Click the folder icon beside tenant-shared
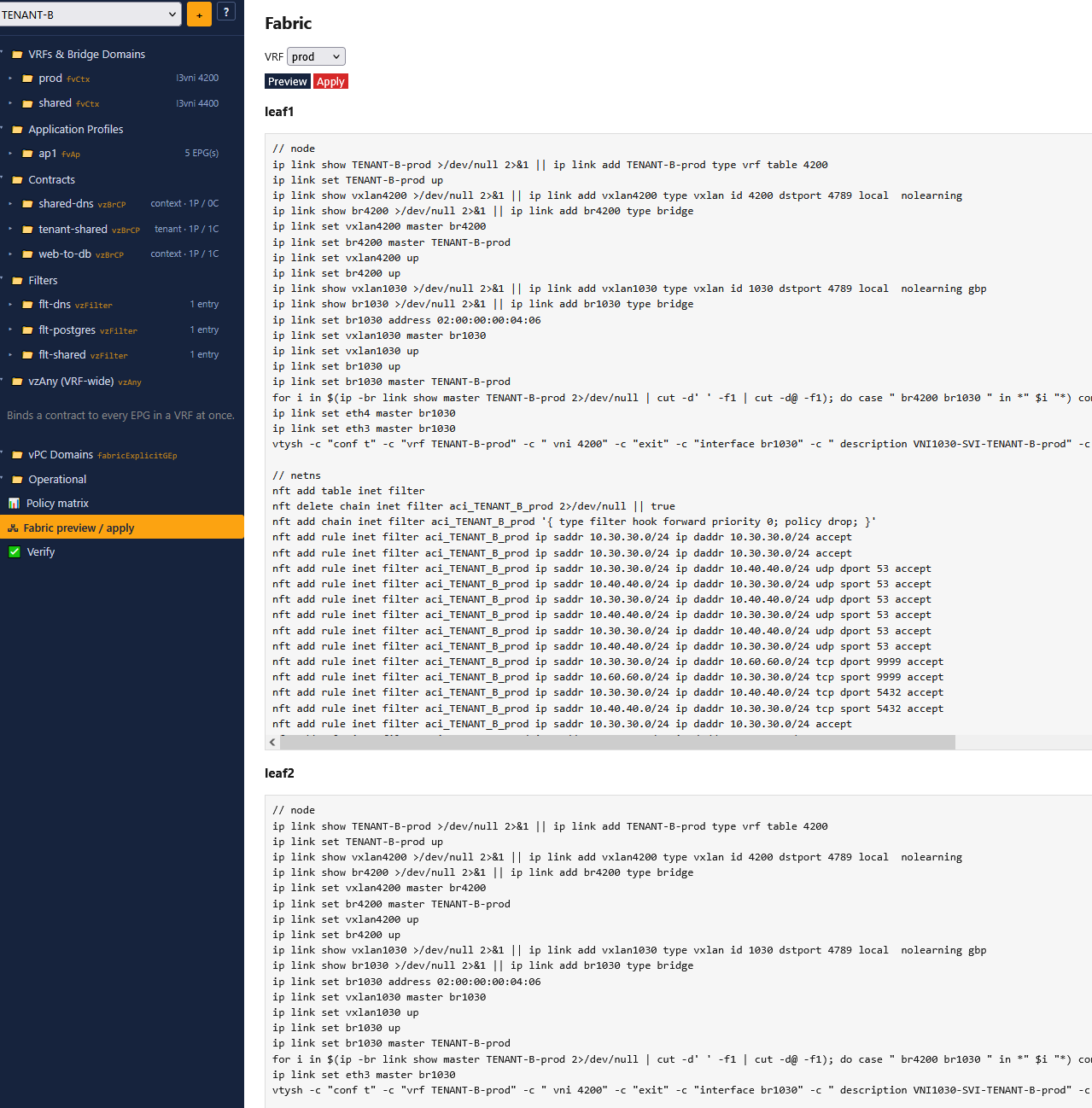This screenshot has height=1108, width=1092. point(27,230)
